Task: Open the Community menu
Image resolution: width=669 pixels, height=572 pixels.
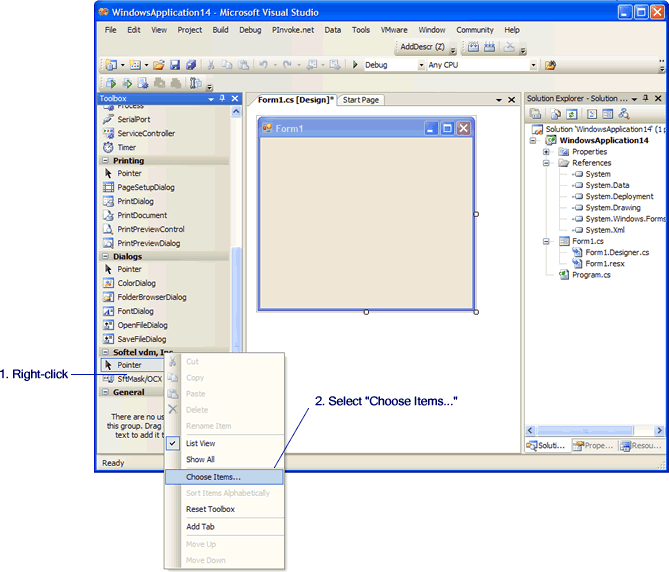Action: 474,30
